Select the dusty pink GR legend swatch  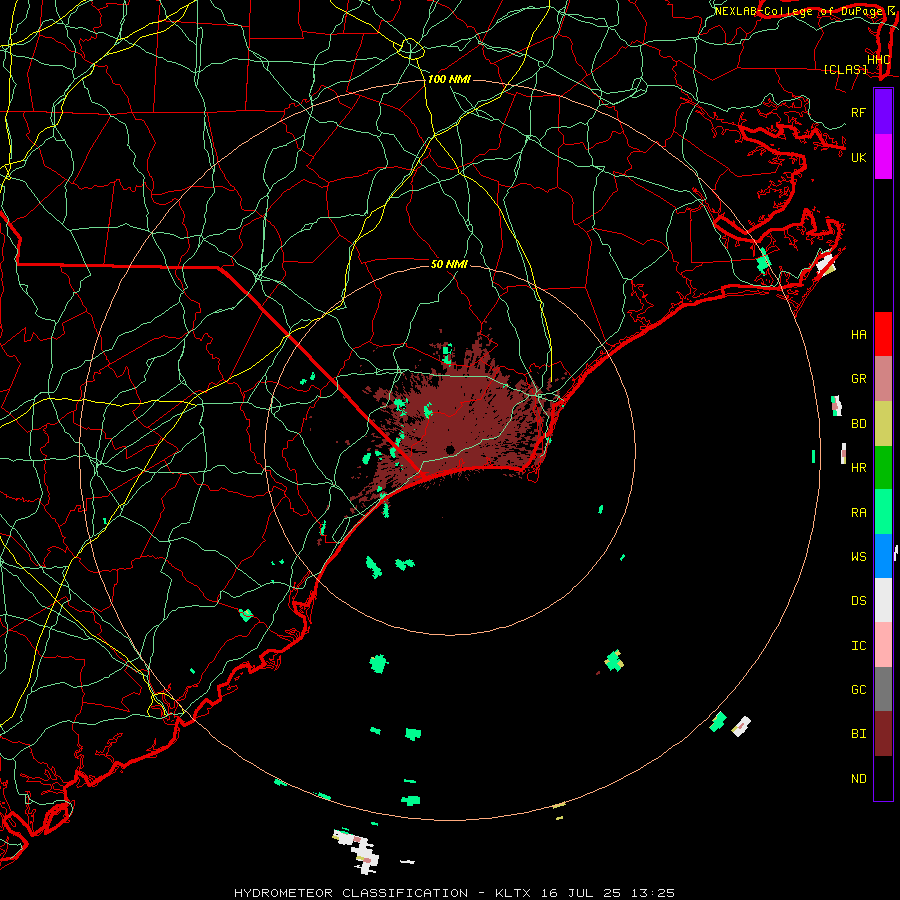pyautogui.click(x=883, y=379)
